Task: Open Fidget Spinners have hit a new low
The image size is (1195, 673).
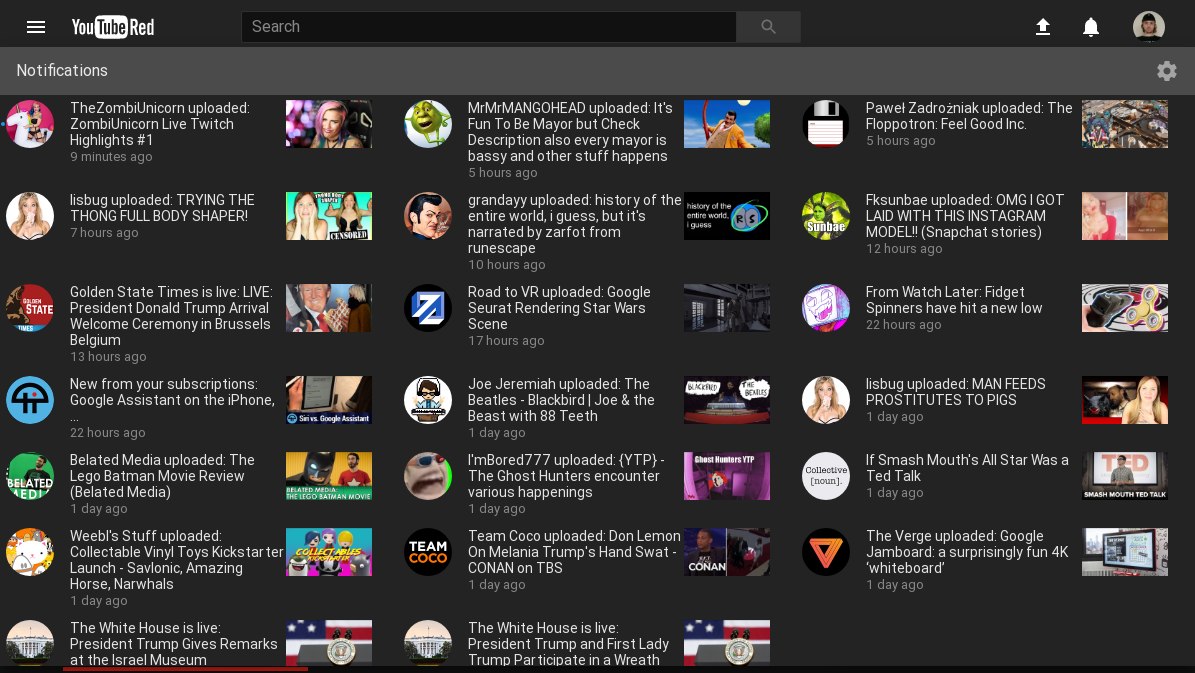Action: (953, 300)
